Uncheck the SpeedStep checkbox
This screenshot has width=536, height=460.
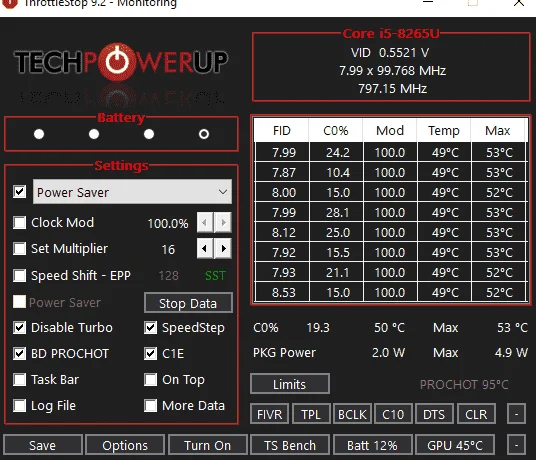click(150, 327)
